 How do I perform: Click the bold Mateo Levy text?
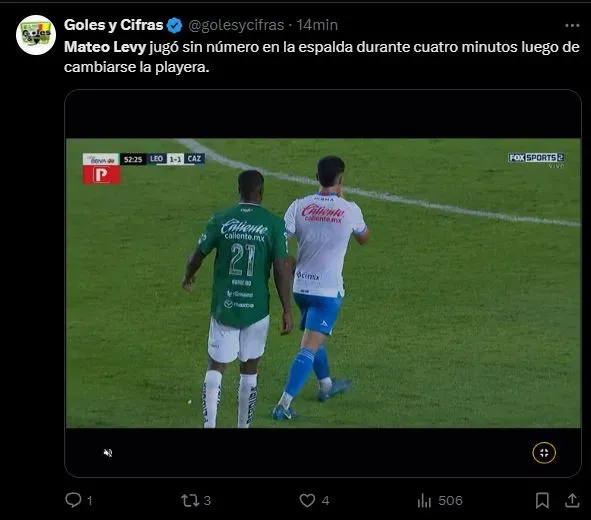tap(105, 47)
